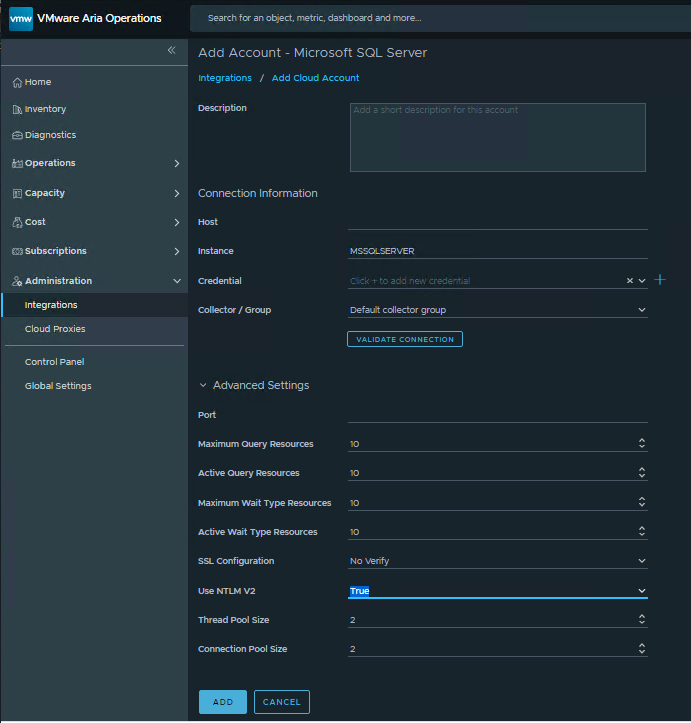The width and height of the screenshot is (691, 723).
Task: Clear the Credential field with X icon
Action: (x=630, y=280)
